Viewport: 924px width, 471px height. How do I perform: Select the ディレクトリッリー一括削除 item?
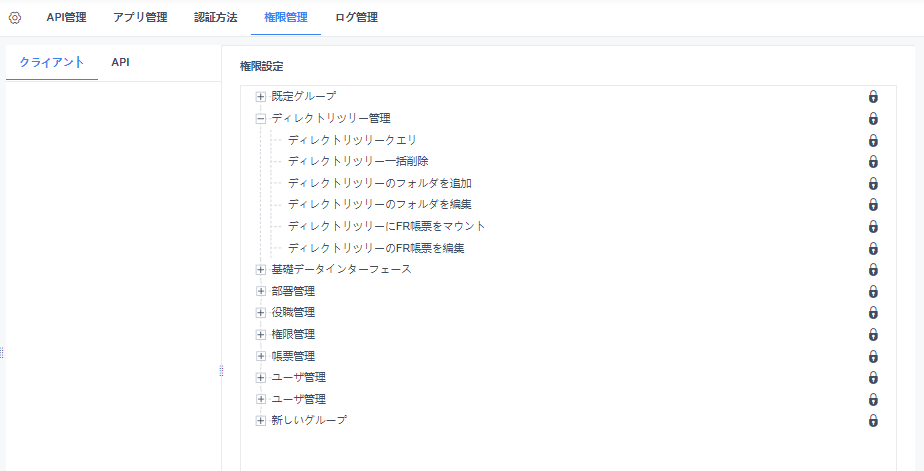pyautogui.click(x=358, y=162)
